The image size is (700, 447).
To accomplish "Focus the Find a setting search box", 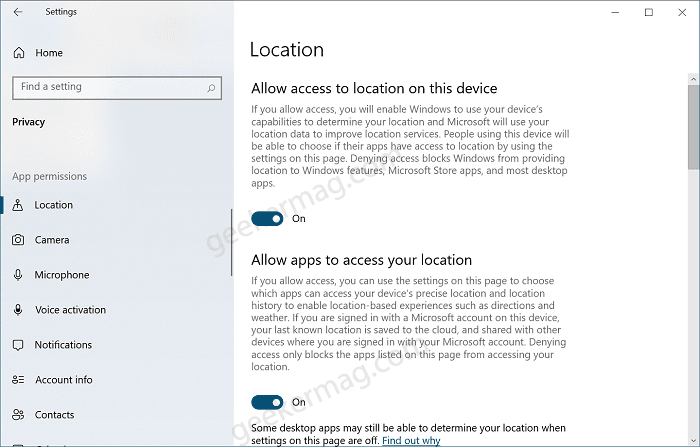I will point(117,88).
